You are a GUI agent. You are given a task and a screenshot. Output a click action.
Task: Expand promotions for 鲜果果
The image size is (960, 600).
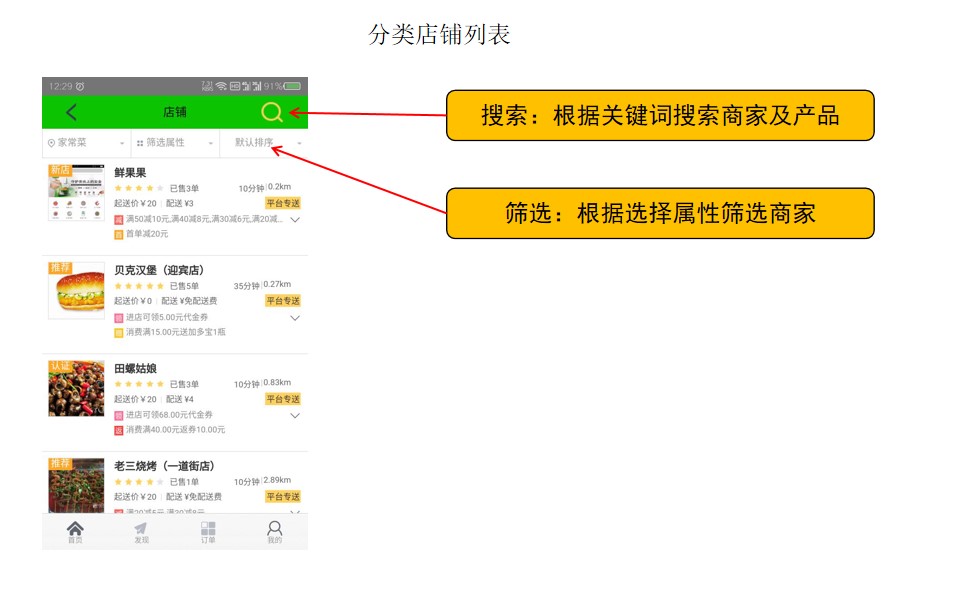[294, 219]
